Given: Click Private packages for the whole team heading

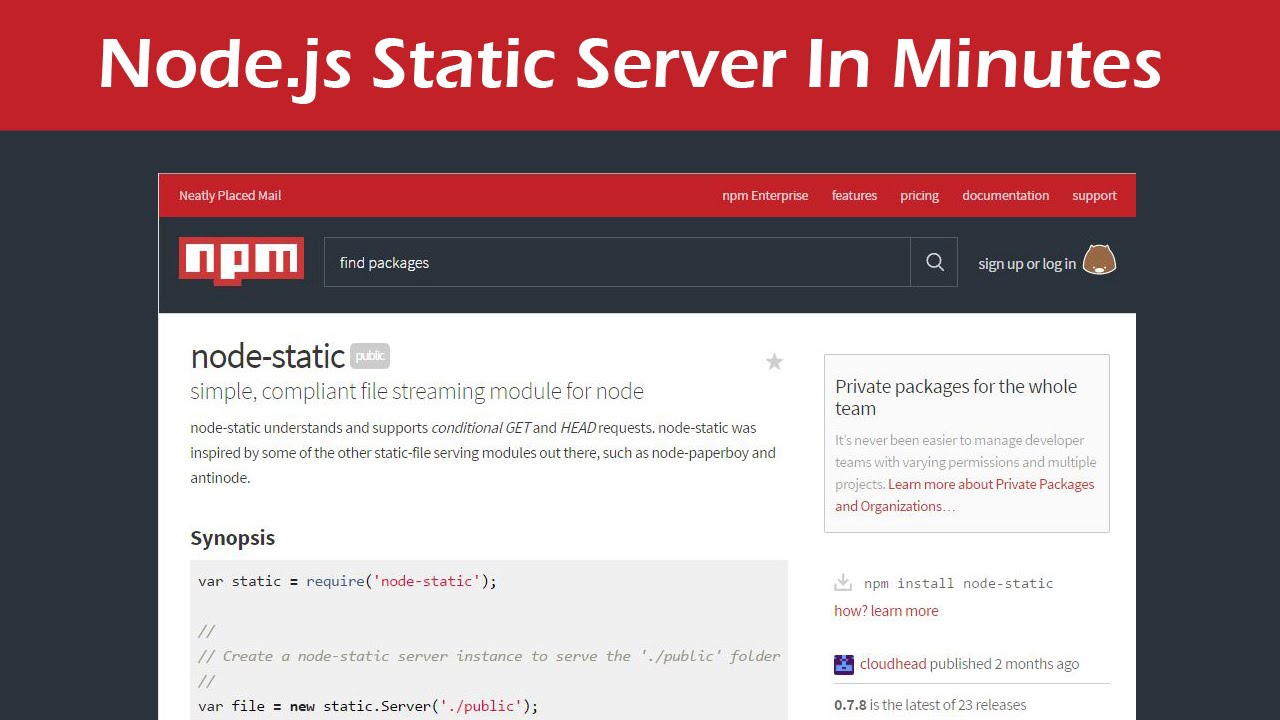Looking at the screenshot, I should click(956, 397).
